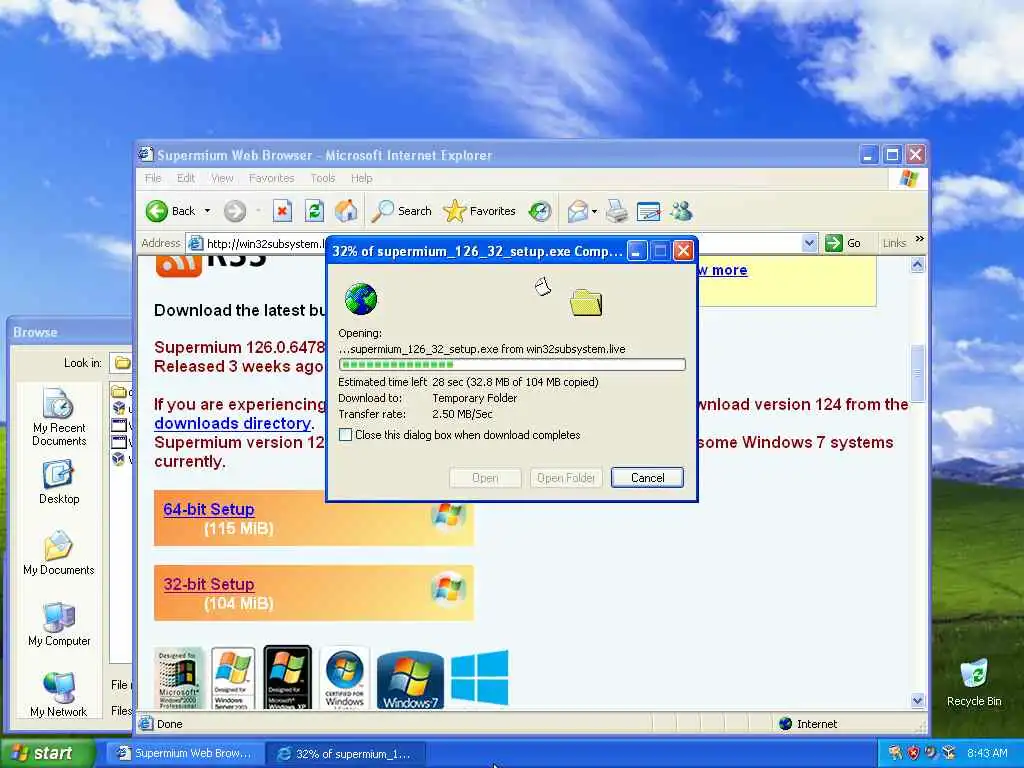Enable Close this dialog box when download completes
The width and height of the screenshot is (1024, 768).
[345, 435]
